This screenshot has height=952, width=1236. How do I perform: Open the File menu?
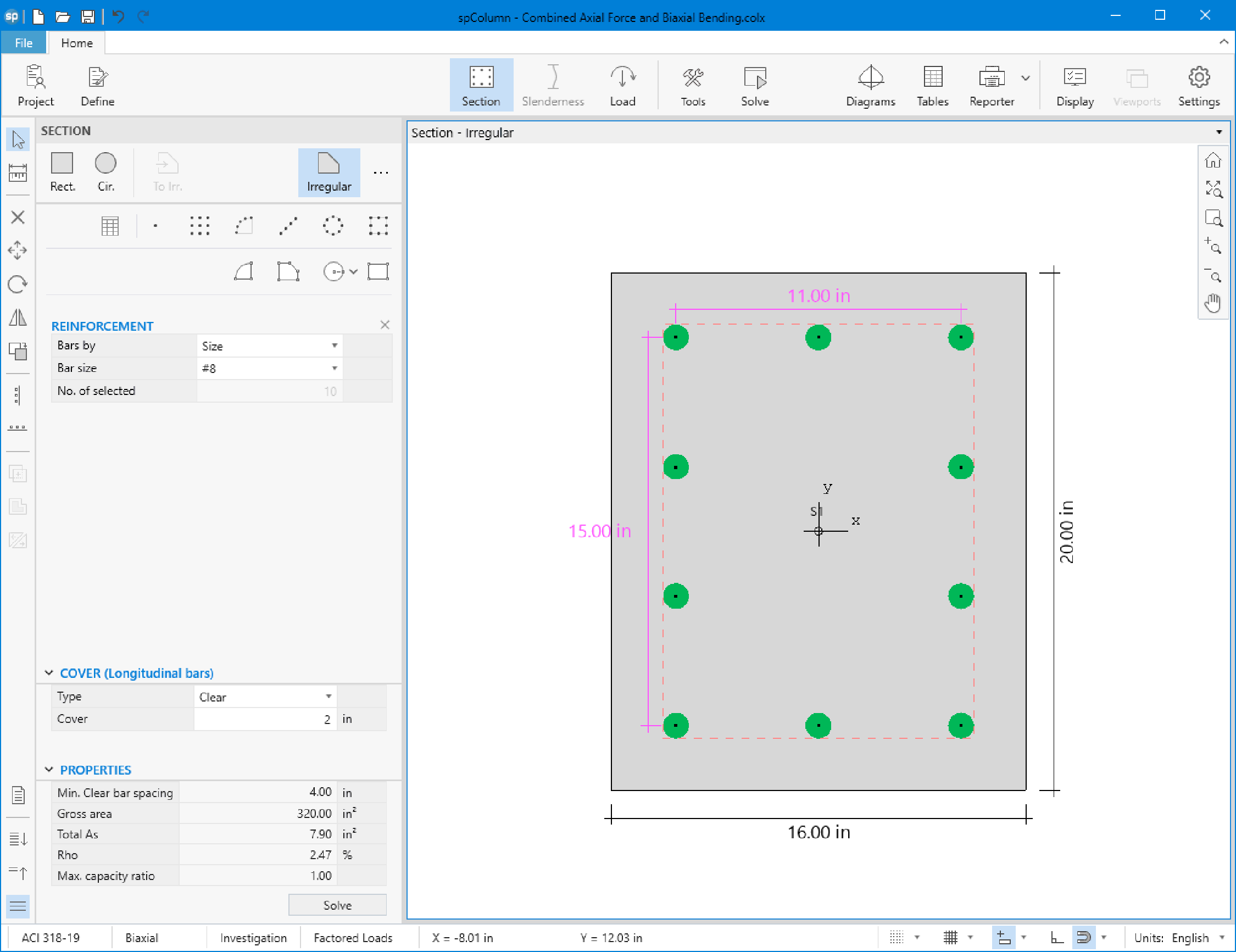pyautogui.click(x=23, y=42)
